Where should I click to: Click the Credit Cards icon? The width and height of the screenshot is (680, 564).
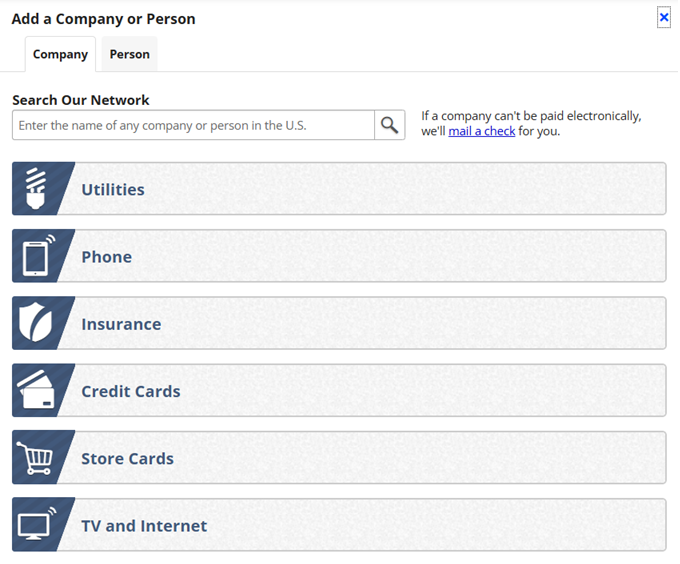[x=35, y=391]
